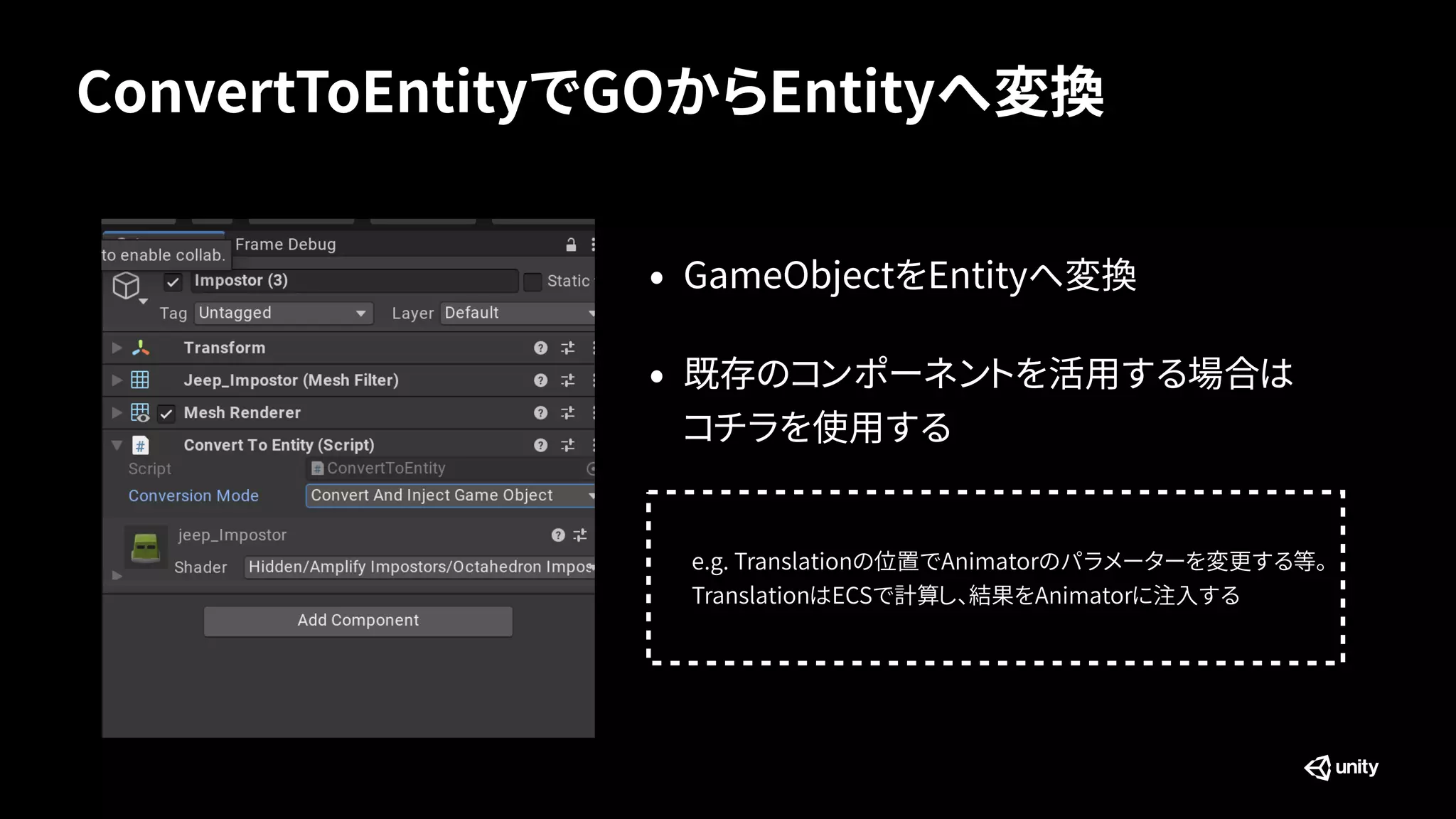Toggle the Inspector lock icon
The height and width of the screenshot is (819, 1456).
coord(571,245)
